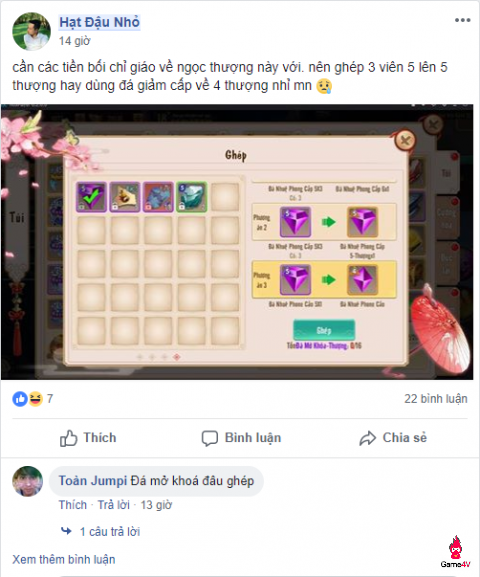Expand the 1 câu trả lời replies
Viewport: 480px width, 577px height.
(110, 532)
